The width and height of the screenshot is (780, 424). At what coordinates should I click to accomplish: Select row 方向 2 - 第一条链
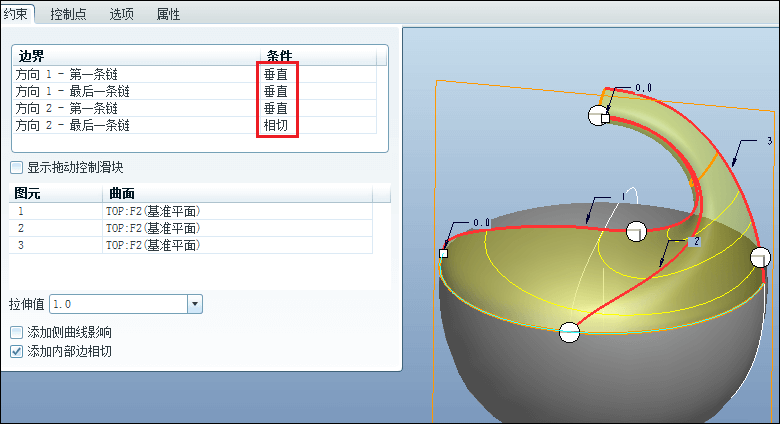pos(195,108)
